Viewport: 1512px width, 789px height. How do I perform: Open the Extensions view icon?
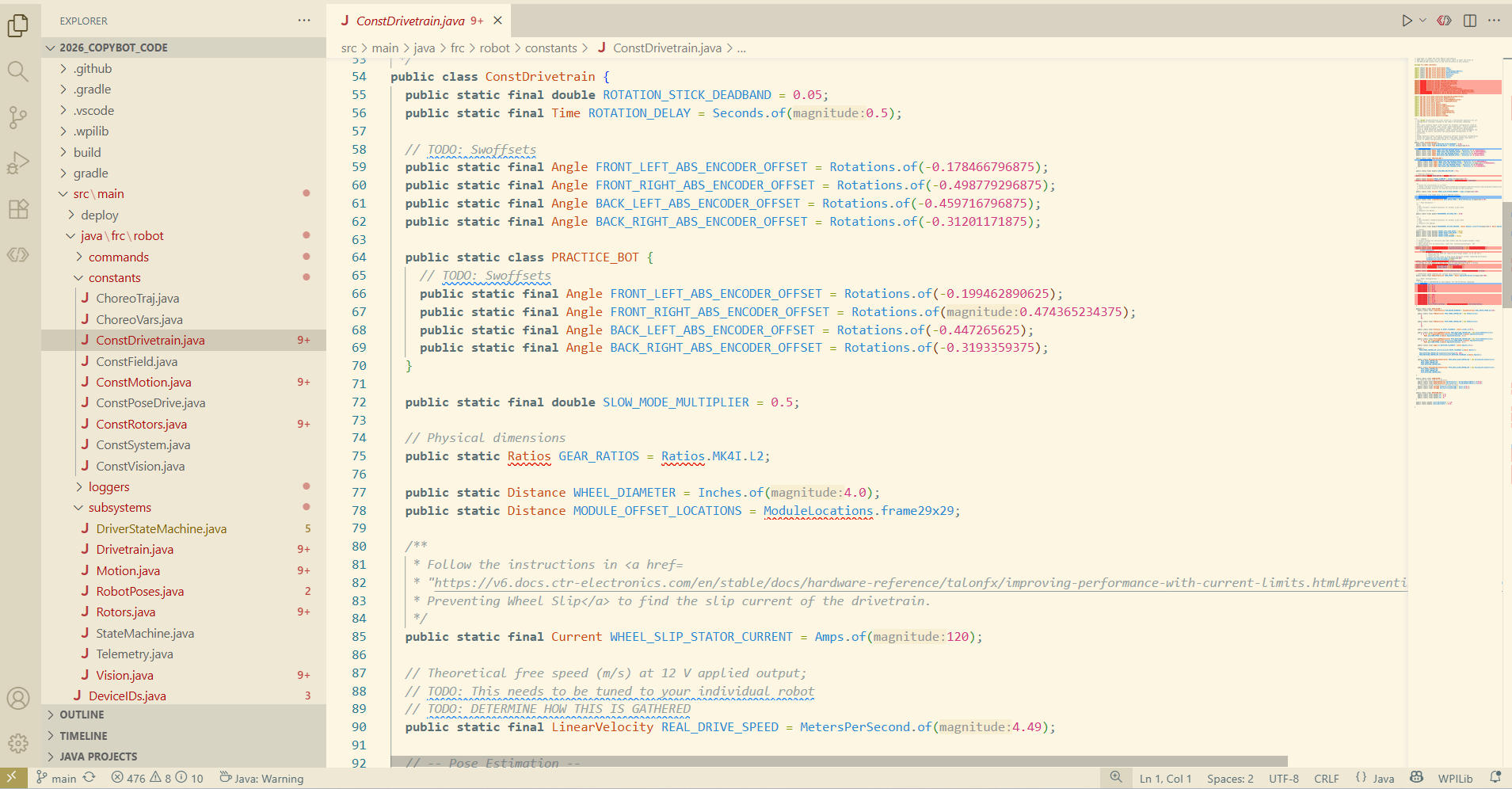18,209
